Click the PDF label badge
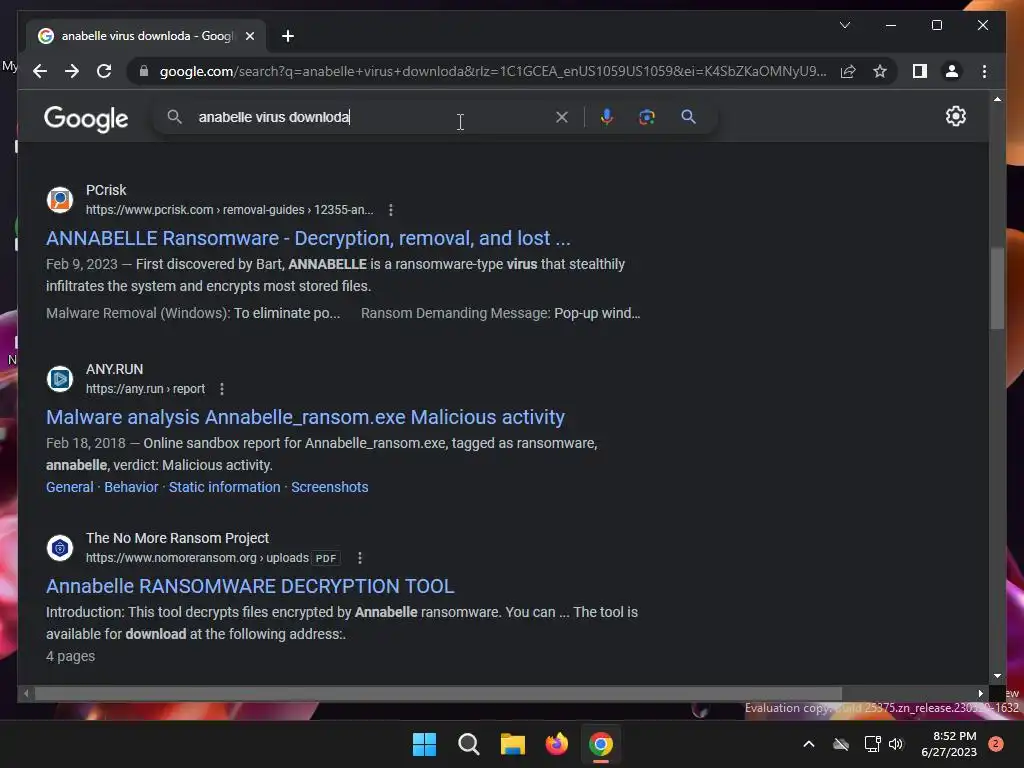 pos(326,558)
